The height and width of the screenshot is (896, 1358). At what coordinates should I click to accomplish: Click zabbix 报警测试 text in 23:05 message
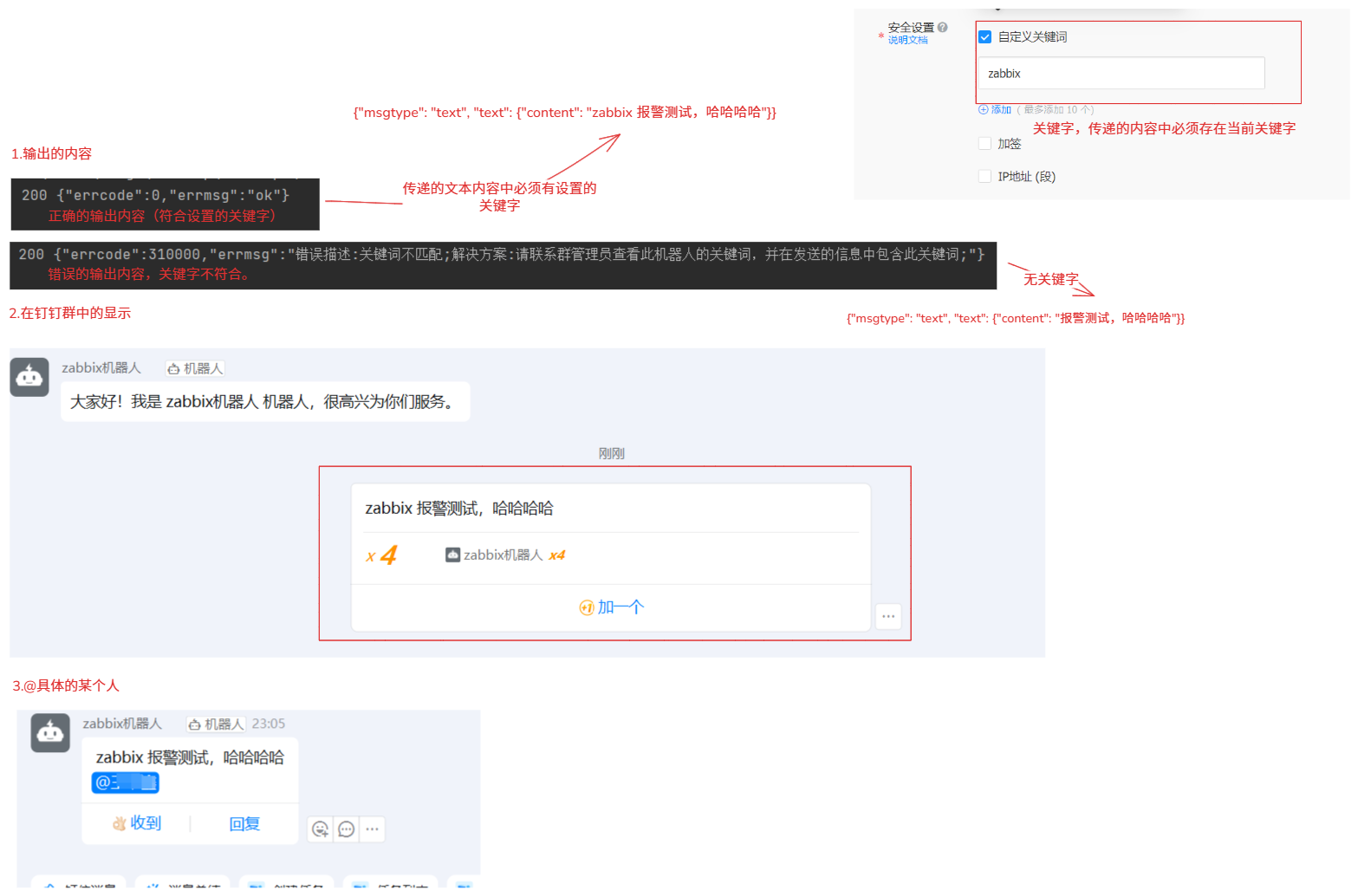pyautogui.click(x=190, y=758)
